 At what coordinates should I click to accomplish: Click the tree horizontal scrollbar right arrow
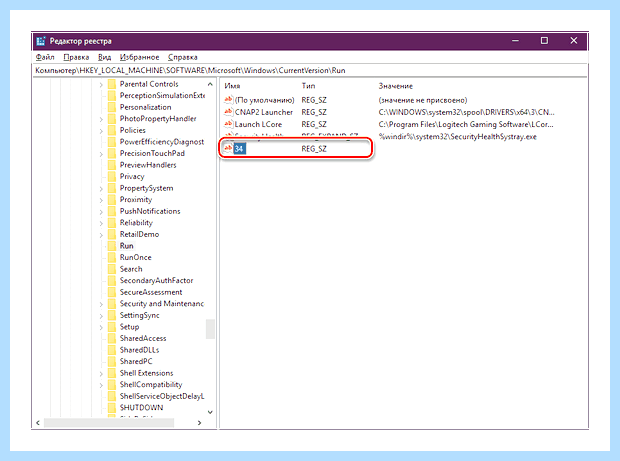pyautogui.click(x=199, y=423)
